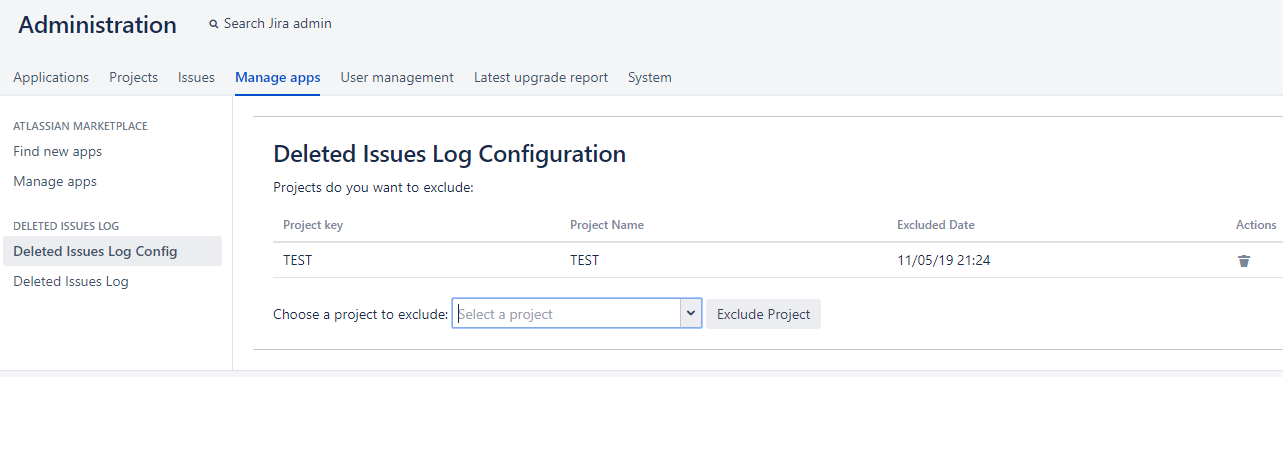
Task: Open the project dropdown arrow
Action: point(690,314)
